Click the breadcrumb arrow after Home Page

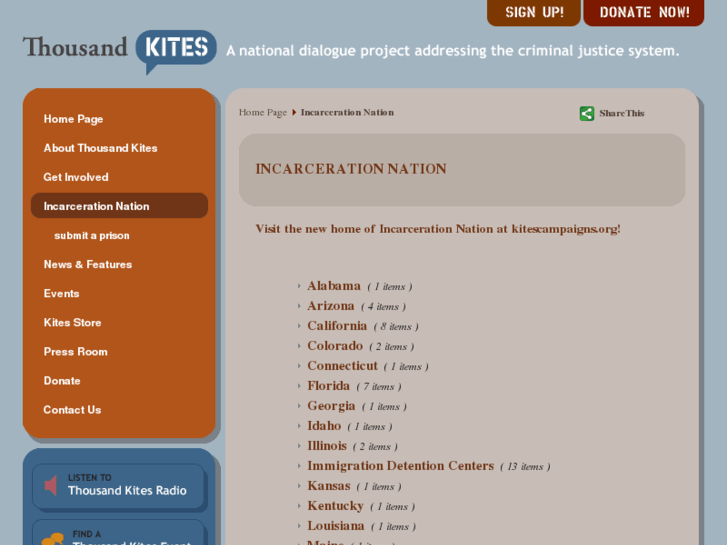click(294, 112)
